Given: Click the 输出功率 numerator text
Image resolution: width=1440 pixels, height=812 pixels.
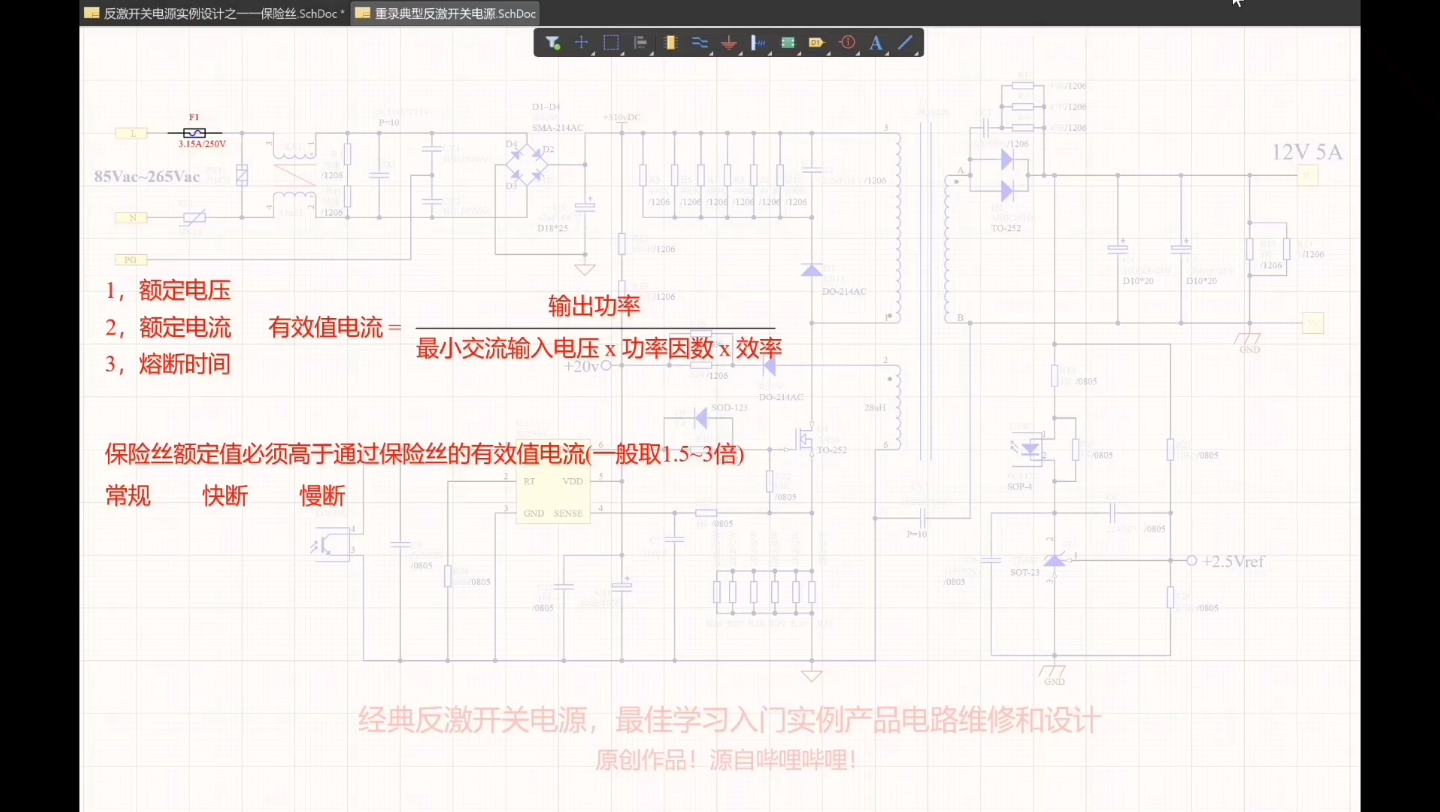Looking at the screenshot, I should coord(594,306).
